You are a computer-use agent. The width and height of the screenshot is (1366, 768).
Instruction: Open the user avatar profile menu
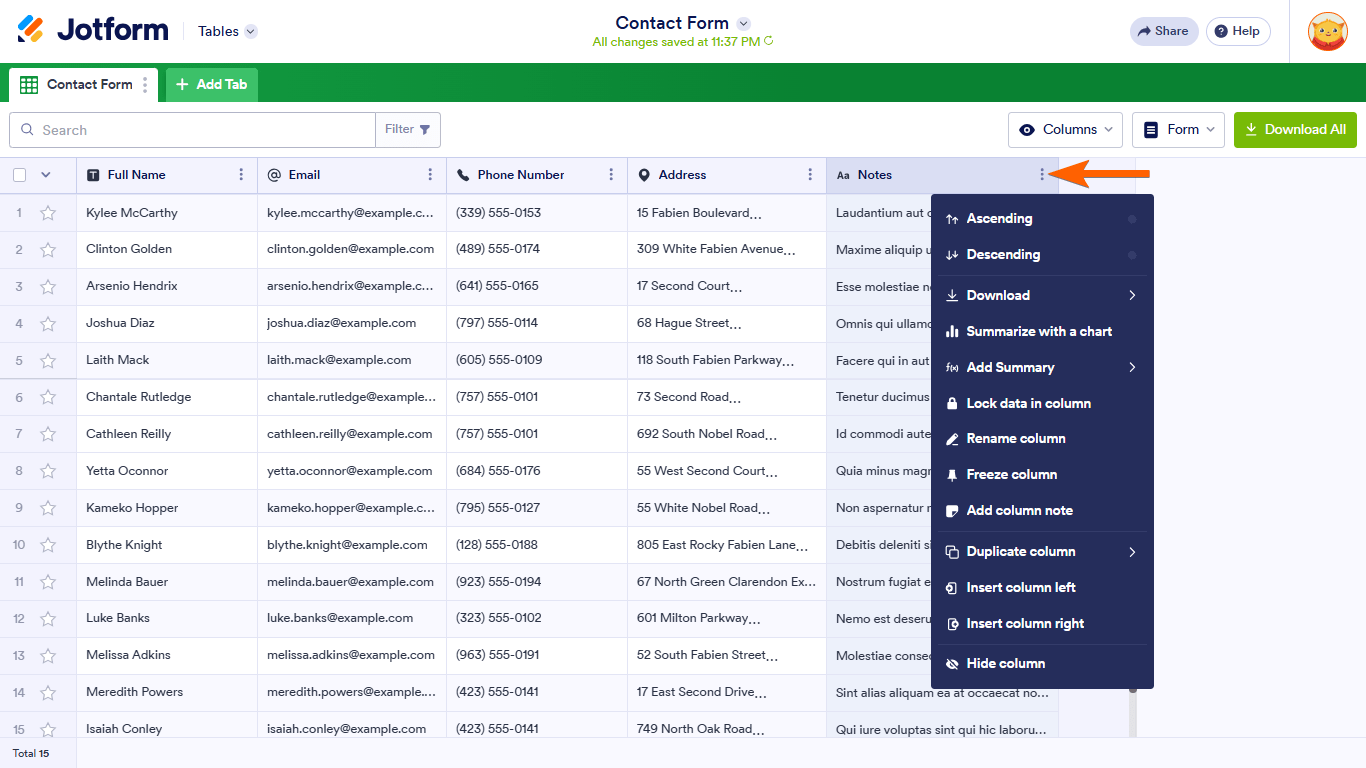pos(1327,31)
